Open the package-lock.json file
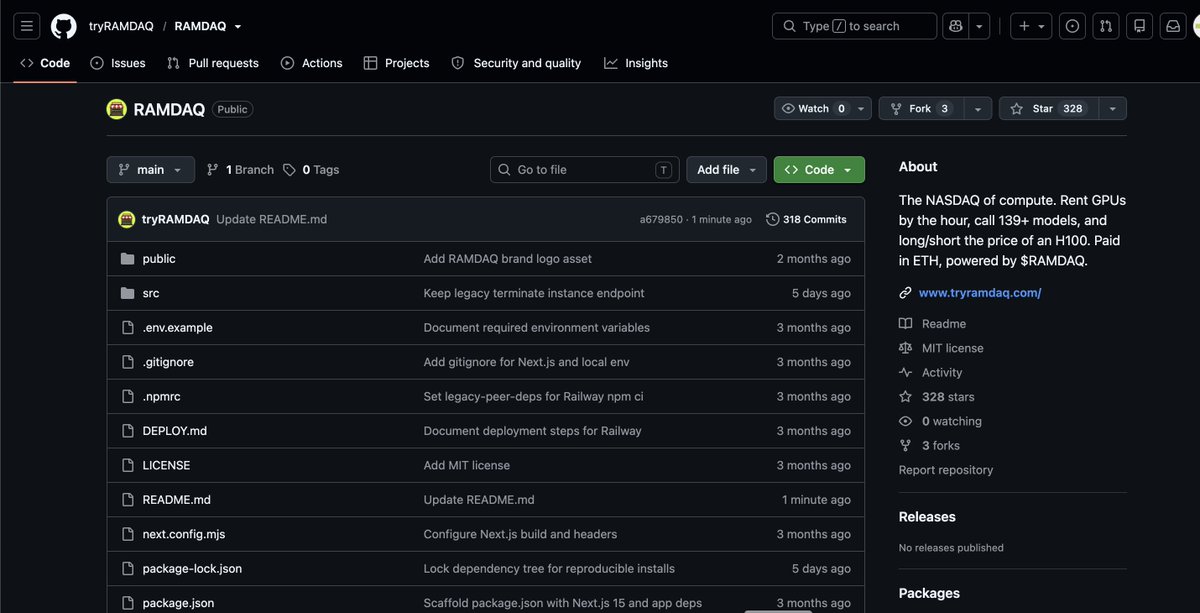Image resolution: width=1200 pixels, height=613 pixels. point(192,568)
